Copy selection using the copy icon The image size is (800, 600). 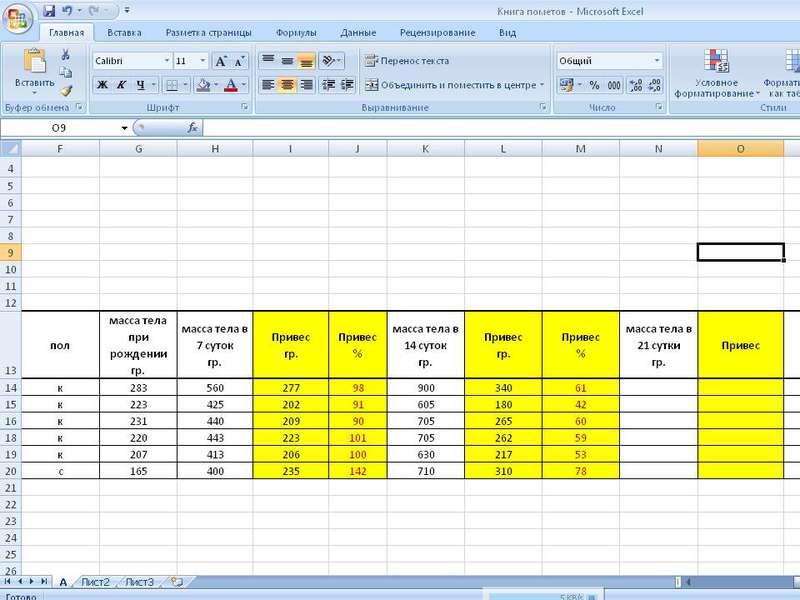(x=65, y=72)
